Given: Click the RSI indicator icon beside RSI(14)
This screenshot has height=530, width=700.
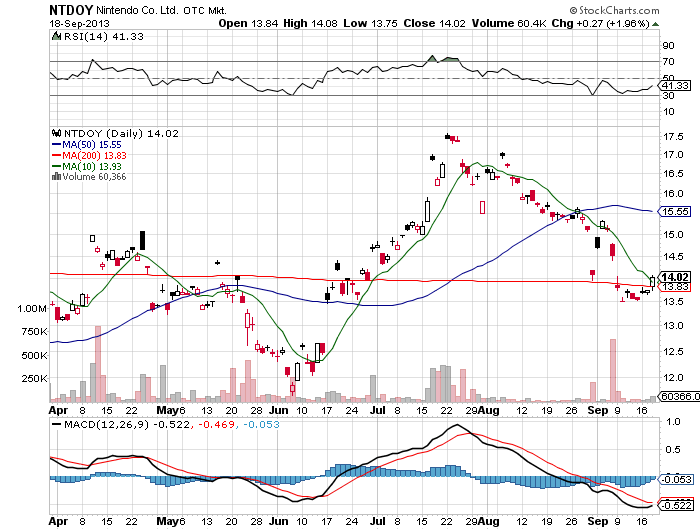Looking at the screenshot, I should [56, 36].
